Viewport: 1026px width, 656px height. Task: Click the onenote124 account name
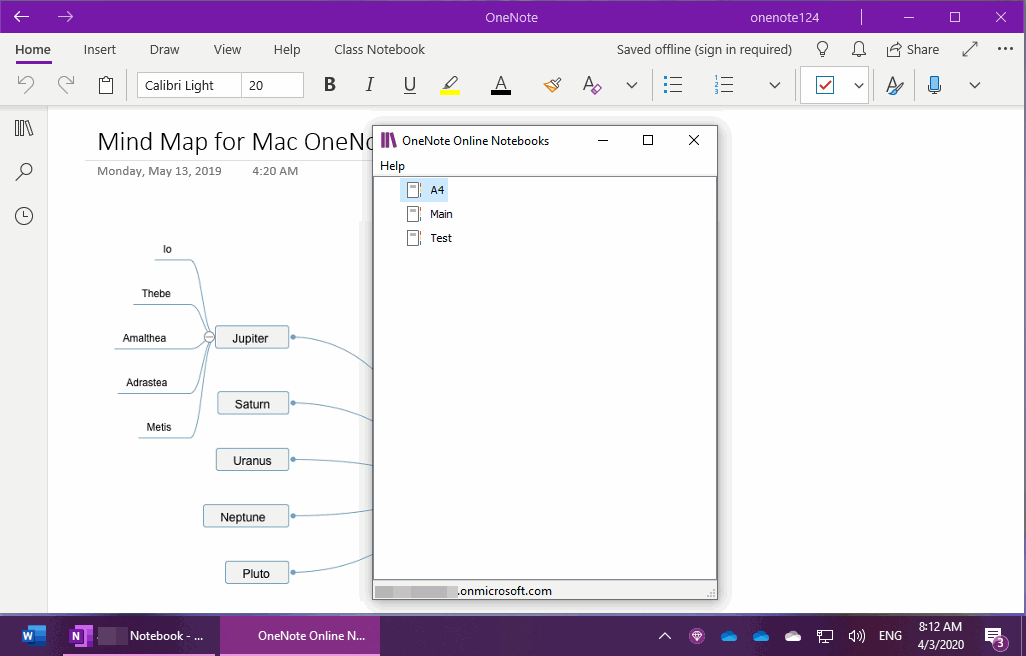785,18
